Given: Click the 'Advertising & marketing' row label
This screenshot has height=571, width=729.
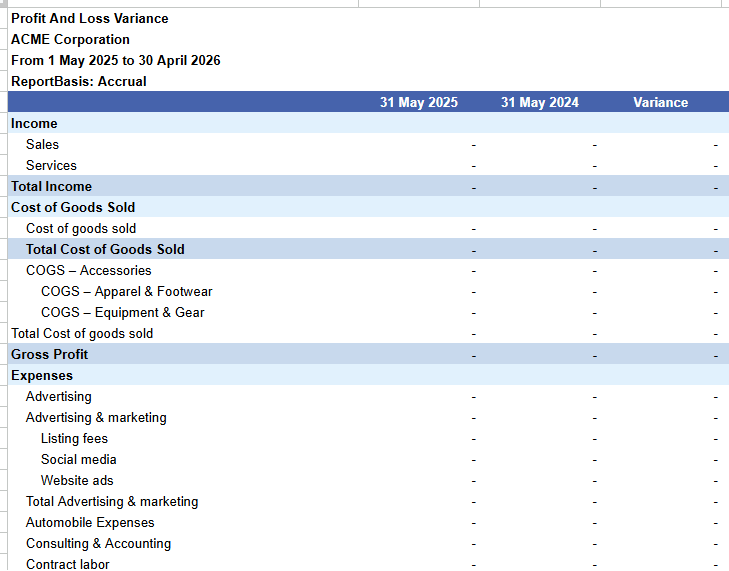Looking at the screenshot, I should 96,418.
